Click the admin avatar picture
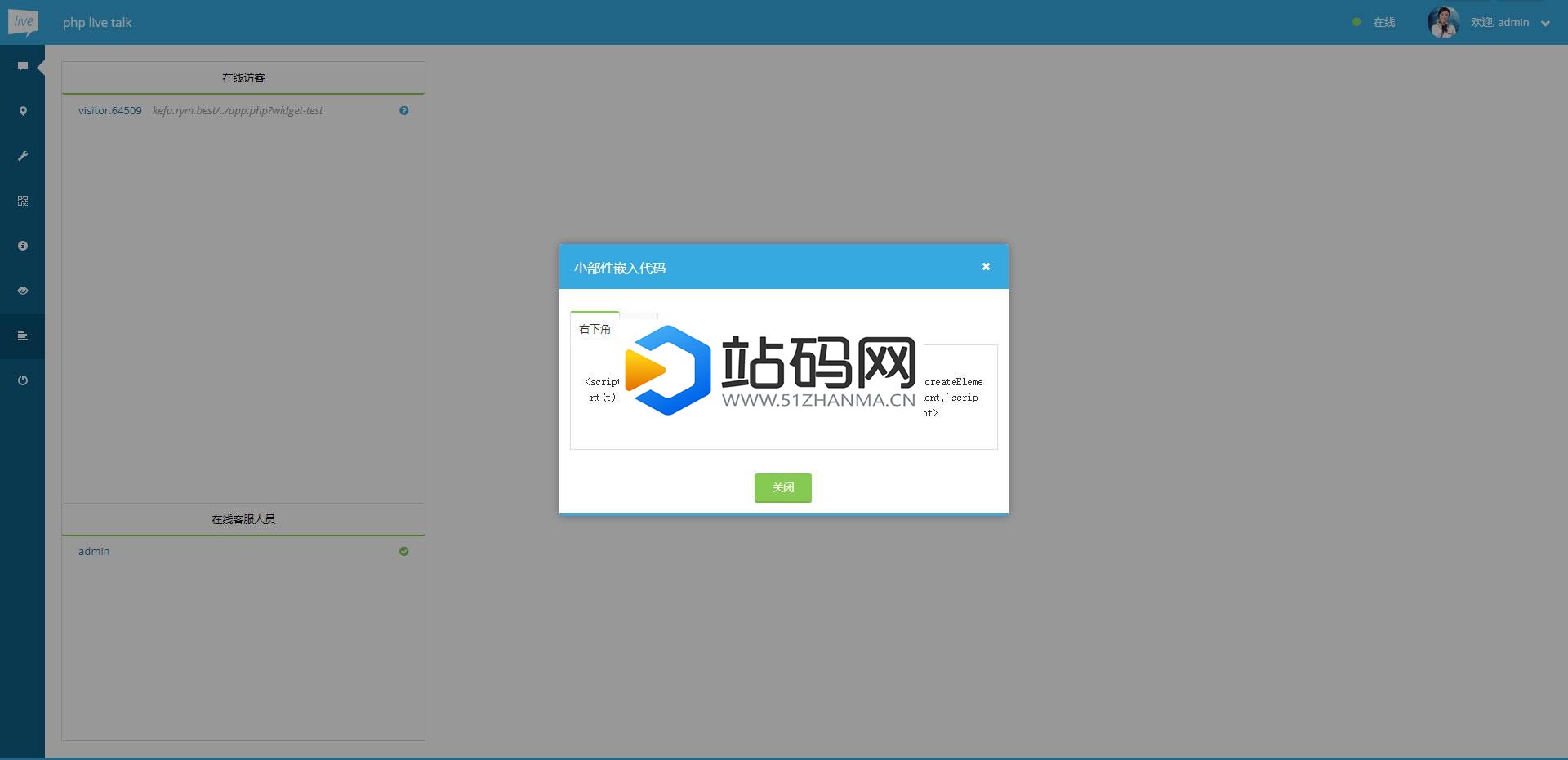Screen dimensions: 1568x760 tap(1443, 22)
